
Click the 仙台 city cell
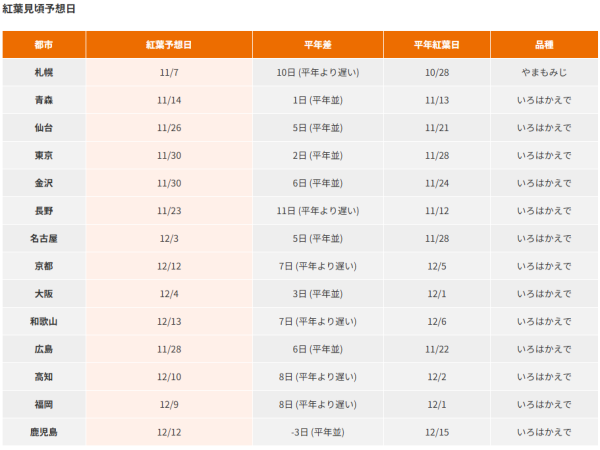[x=44, y=128]
